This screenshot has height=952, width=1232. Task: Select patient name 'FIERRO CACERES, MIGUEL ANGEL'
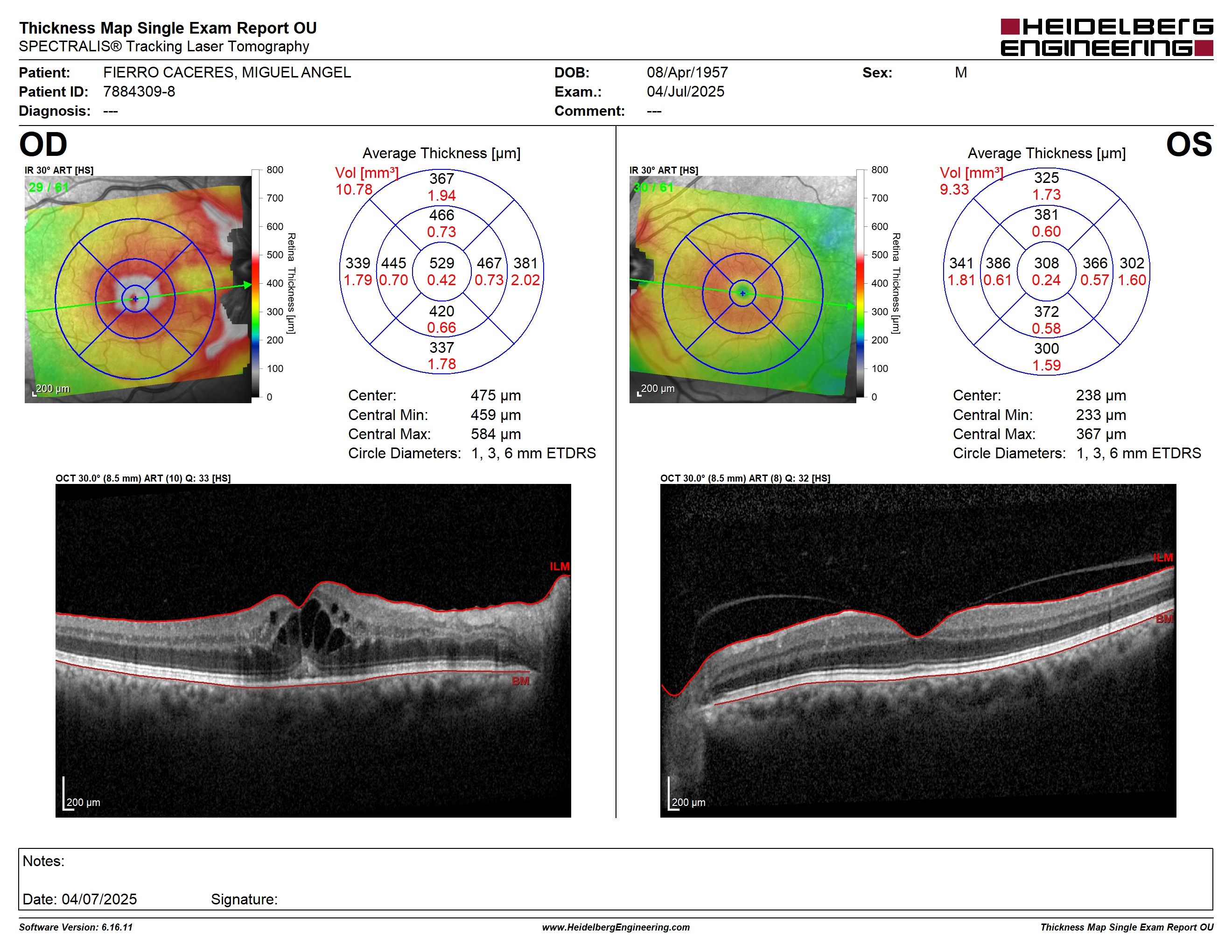tap(227, 72)
